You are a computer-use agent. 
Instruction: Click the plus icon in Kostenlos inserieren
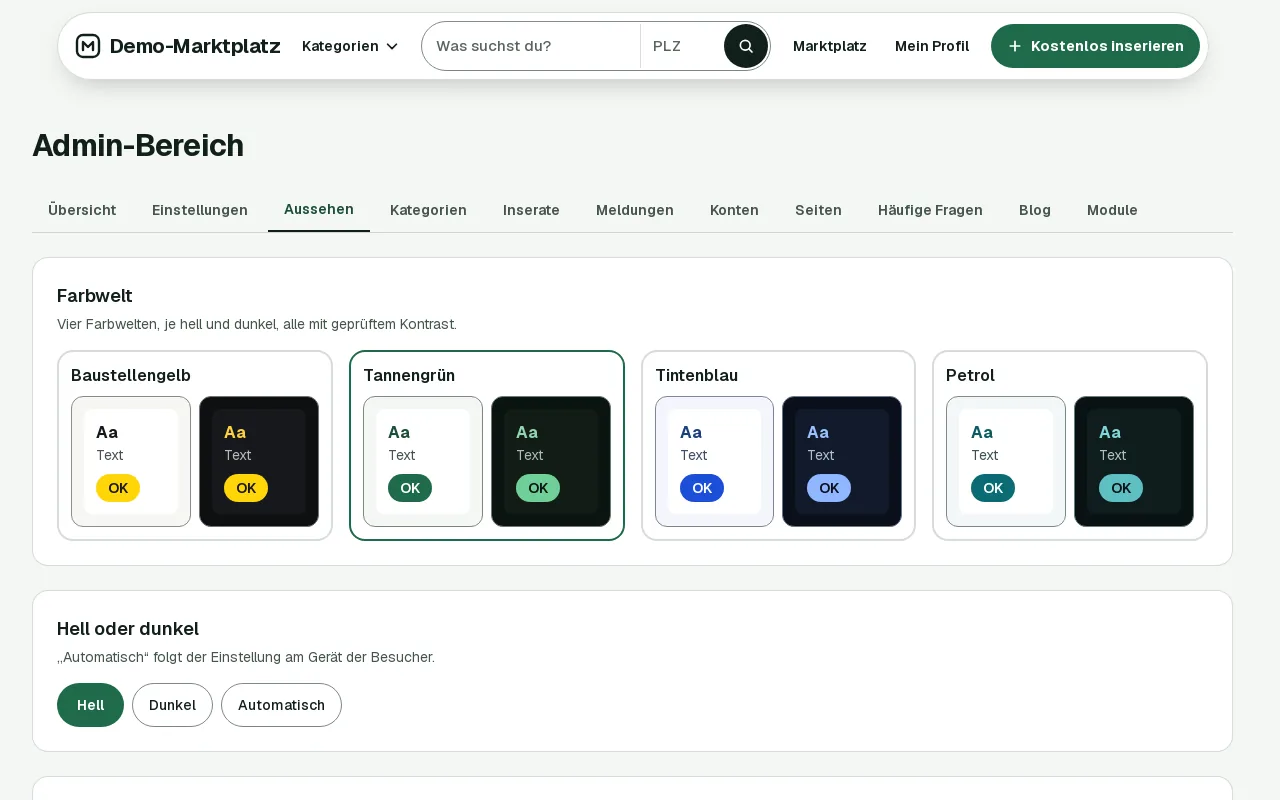(1015, 46)
